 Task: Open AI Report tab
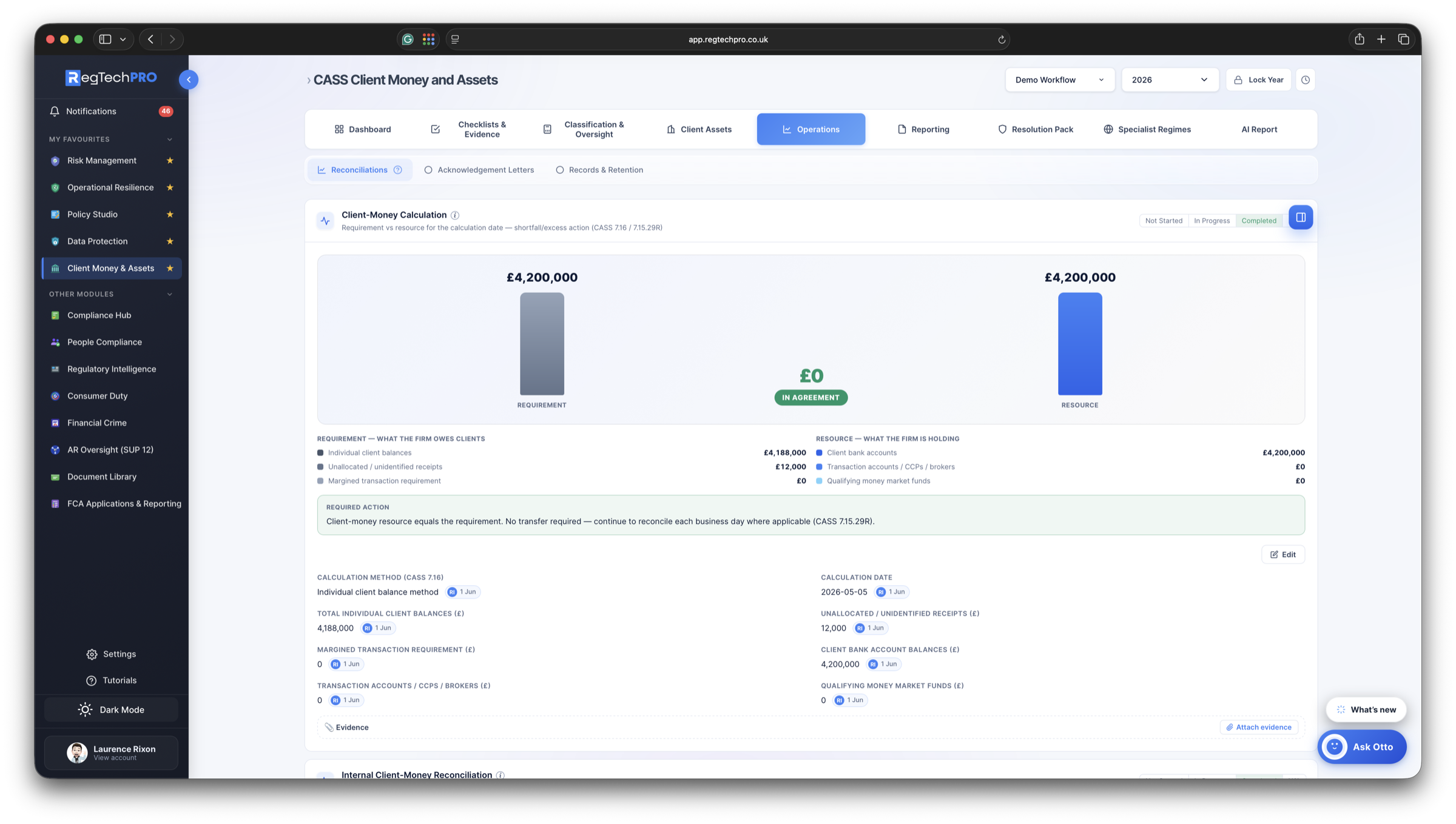(1259, 129)
